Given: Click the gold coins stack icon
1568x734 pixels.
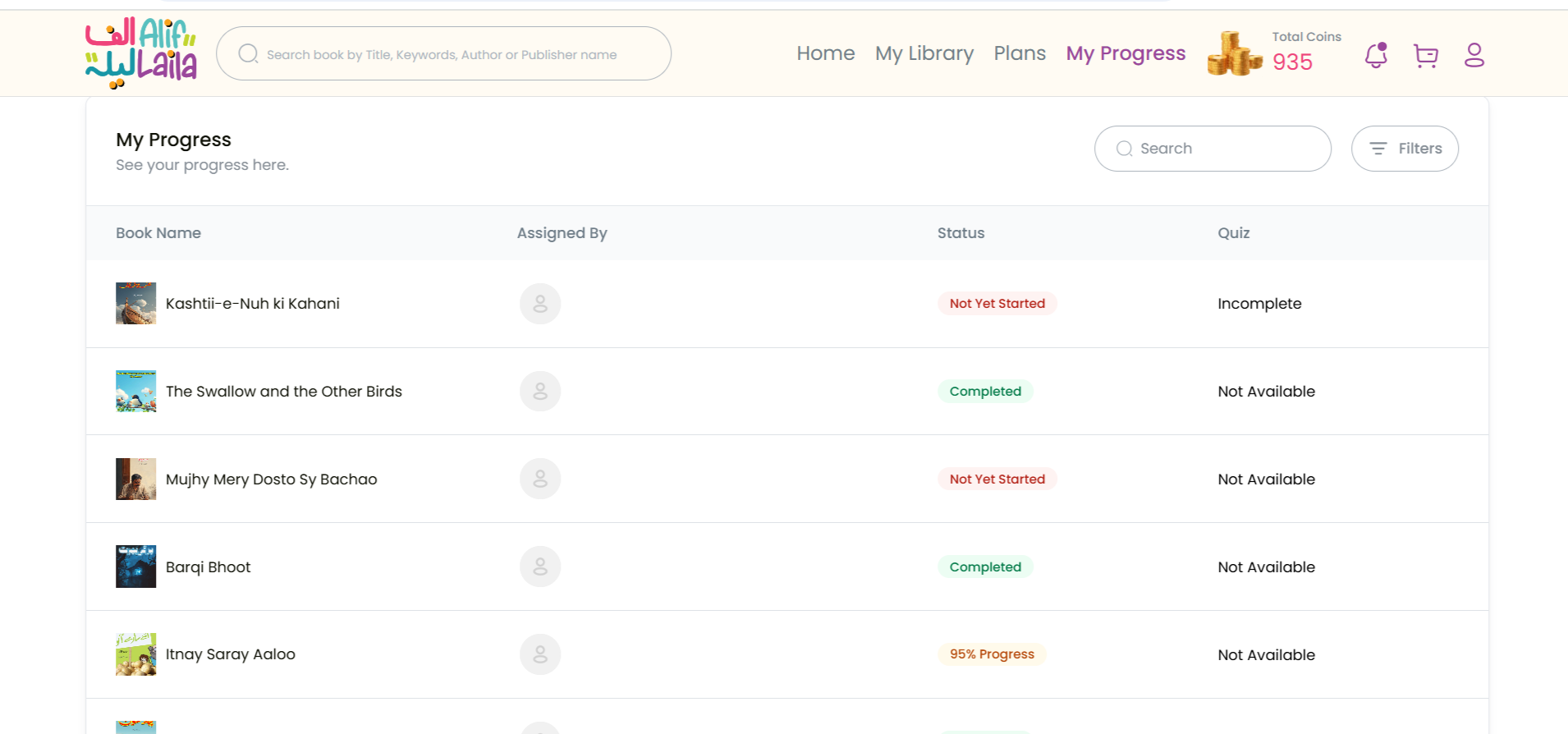Looking at the screenshot, I should pos(1234,54).
